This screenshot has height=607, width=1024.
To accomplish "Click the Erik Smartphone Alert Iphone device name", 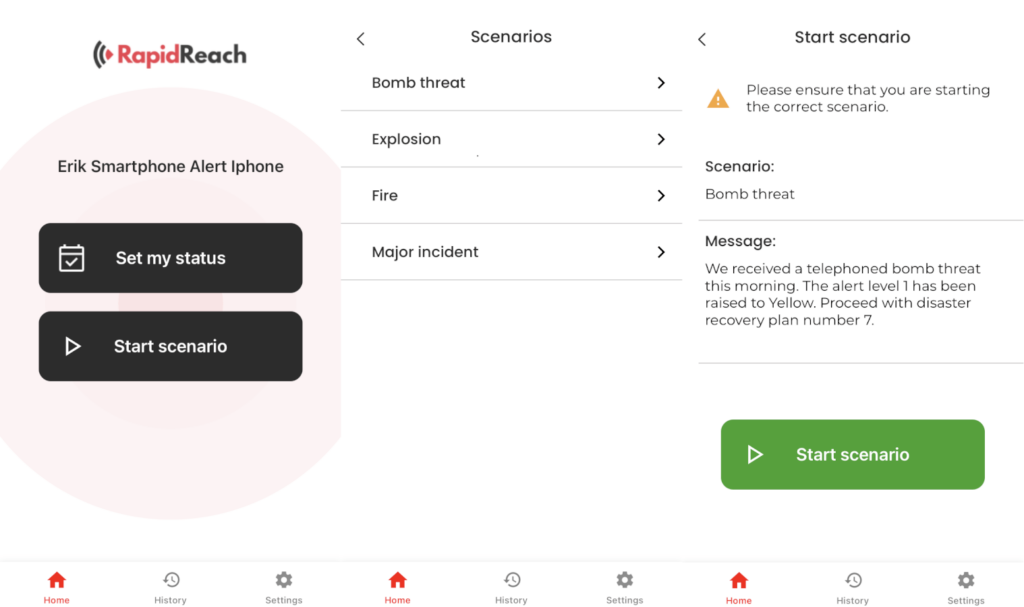I will point(171,167).
